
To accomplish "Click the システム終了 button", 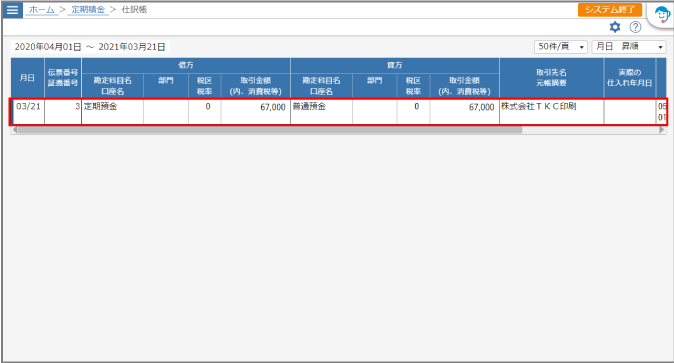I will click(610, 9).
